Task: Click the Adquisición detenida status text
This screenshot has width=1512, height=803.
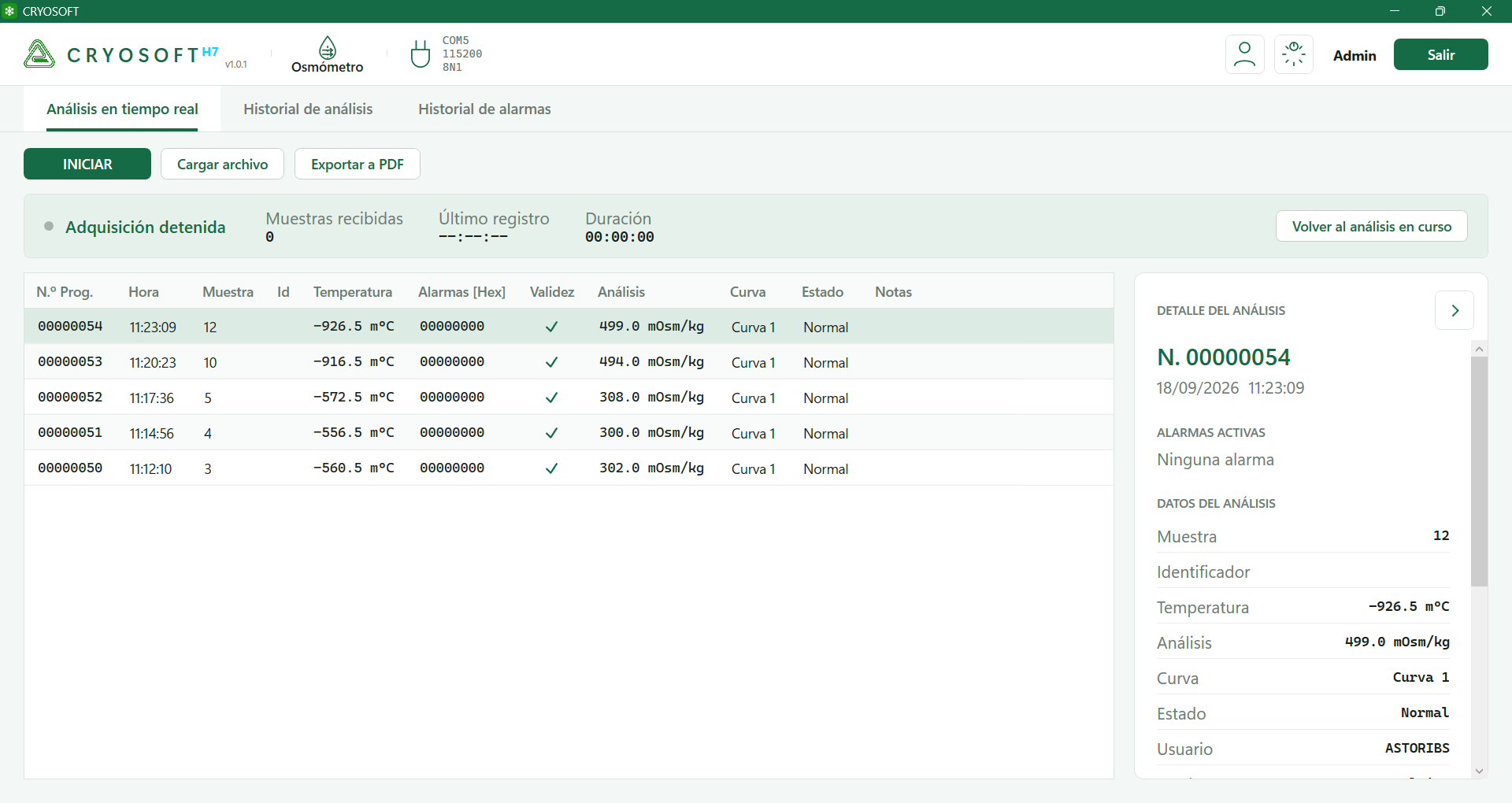Action: pos(145,227)
